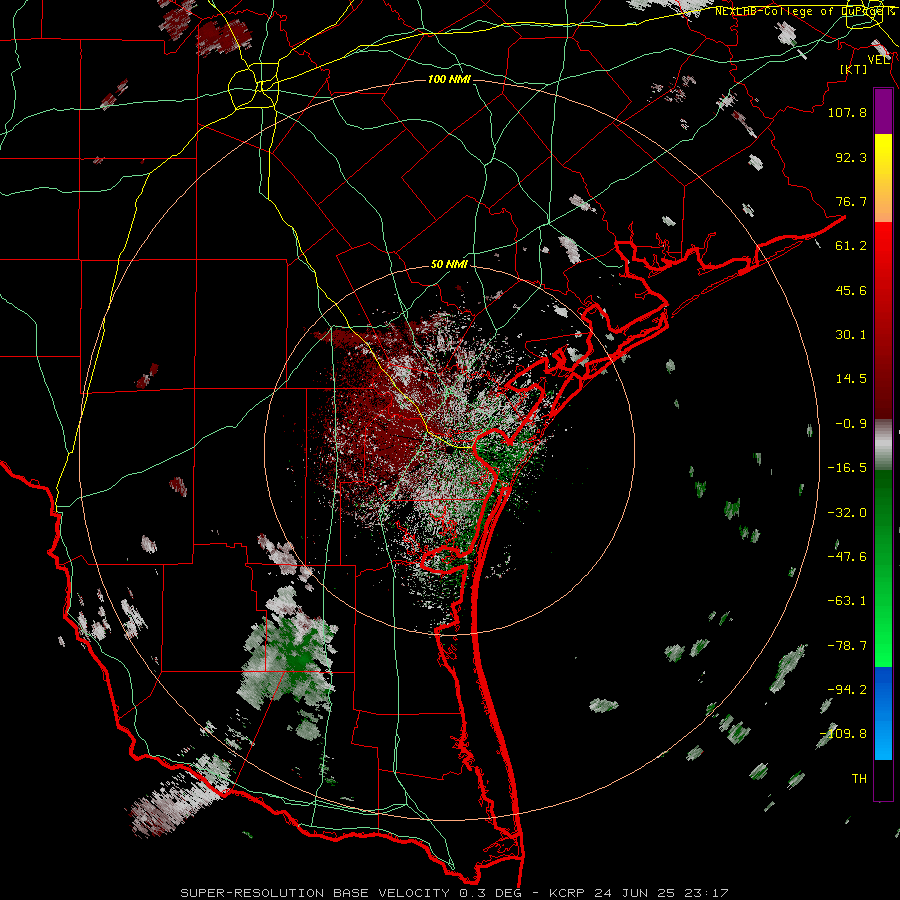Image resolution: width=900 pixels, height=900 pixels.
Task: Click the 100 NMI range ring label
Action: click(449, 79)
